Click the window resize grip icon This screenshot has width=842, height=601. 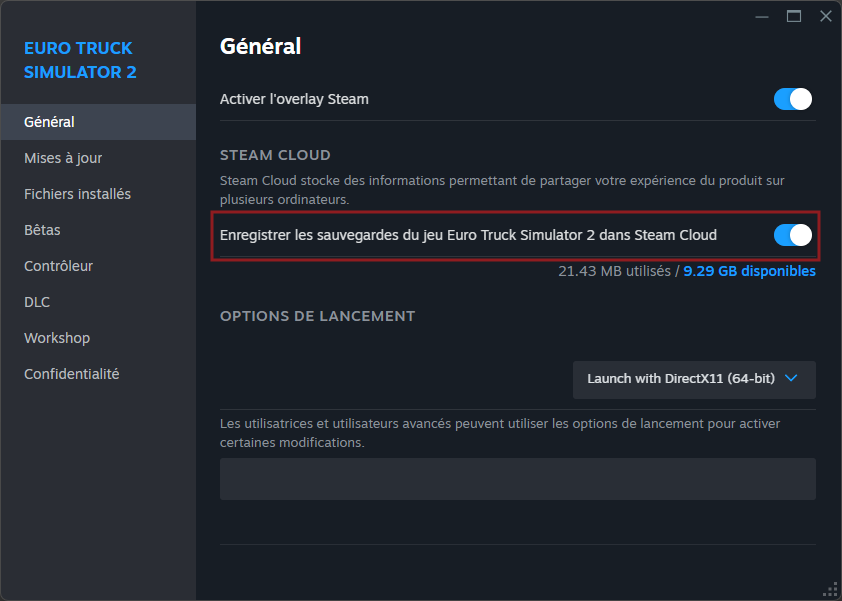coord(830,590)
